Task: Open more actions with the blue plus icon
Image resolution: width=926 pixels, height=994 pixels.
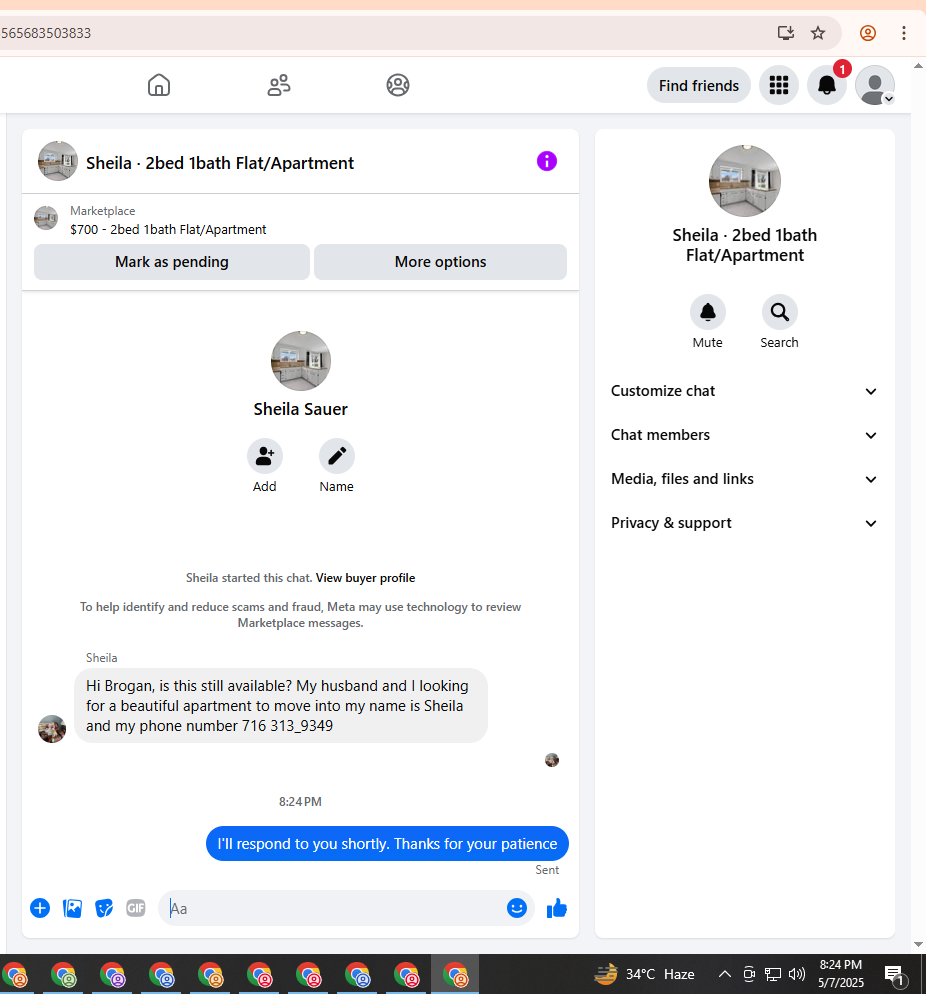Action: click(40, 908)
